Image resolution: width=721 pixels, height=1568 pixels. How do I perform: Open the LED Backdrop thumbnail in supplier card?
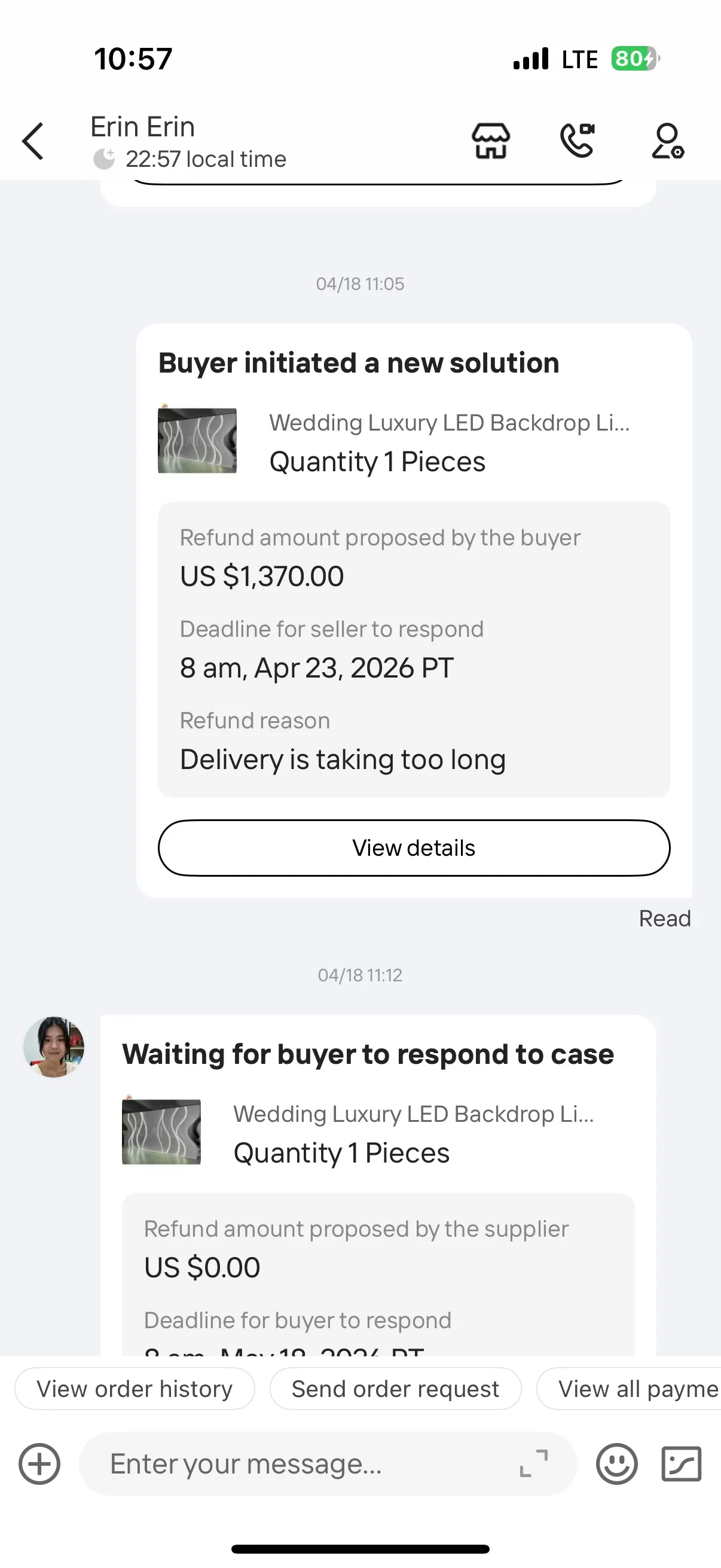coord(161,1131)
